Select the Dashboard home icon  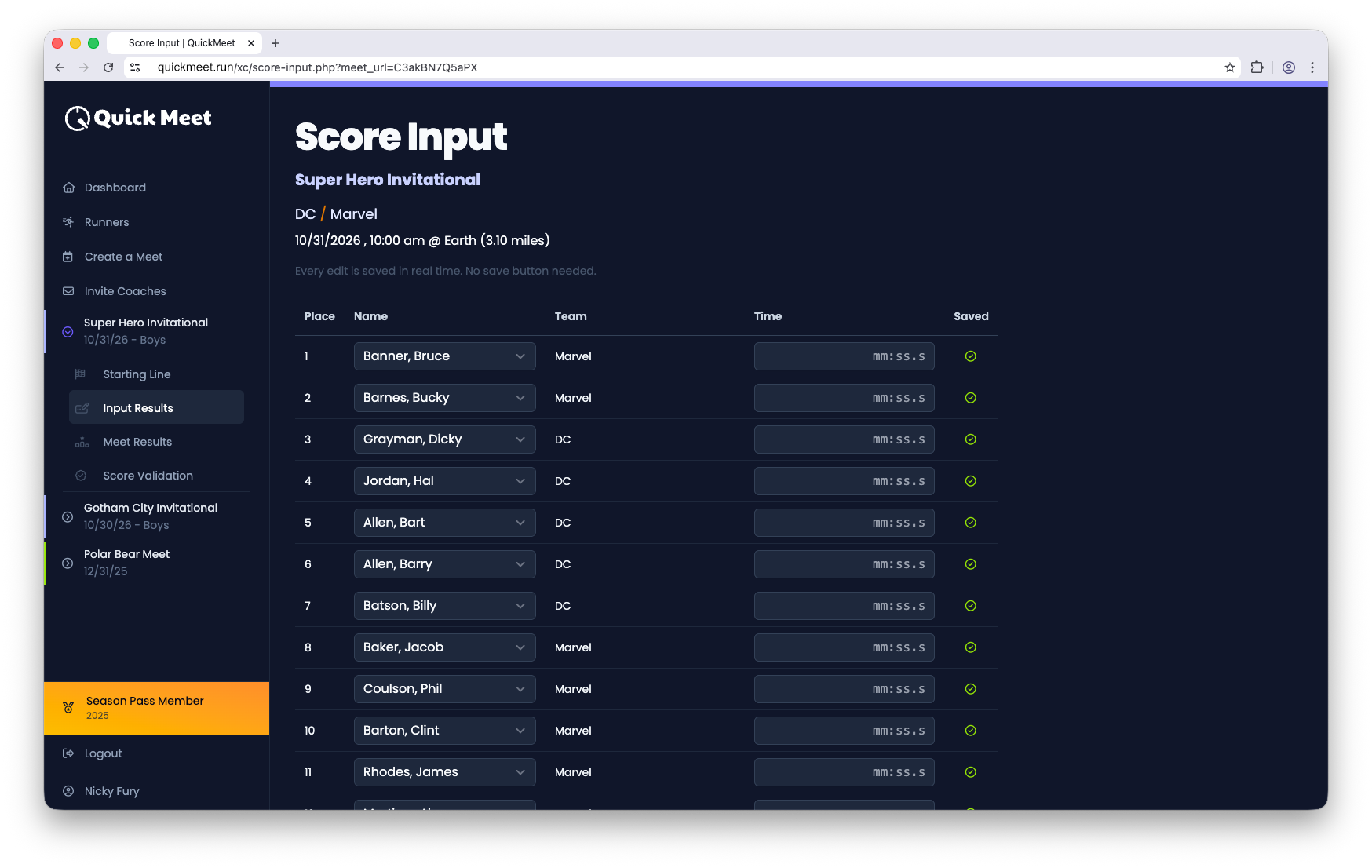coord(69,188)
